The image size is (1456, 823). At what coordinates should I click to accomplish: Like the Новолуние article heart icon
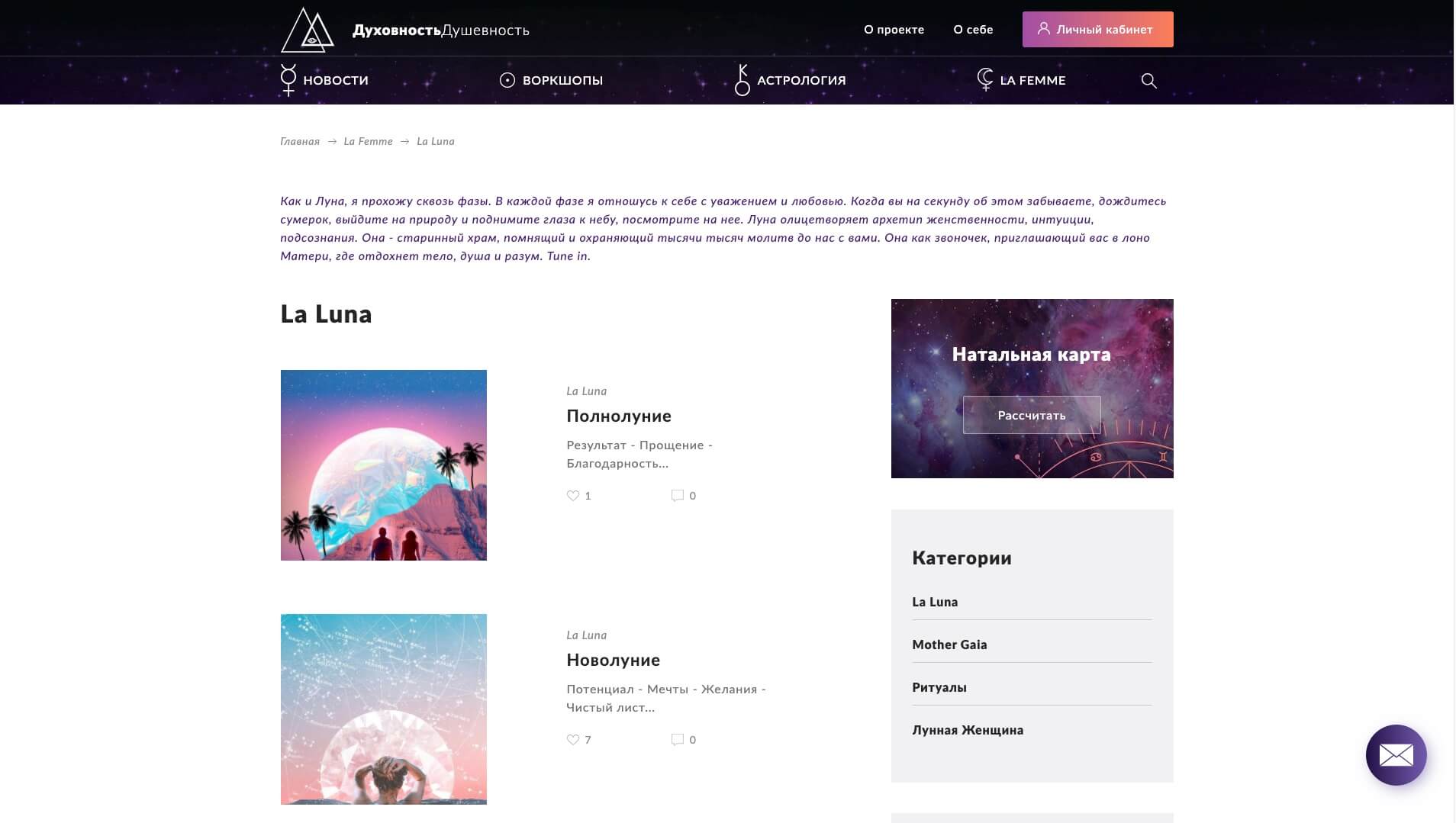click(573, 739)
